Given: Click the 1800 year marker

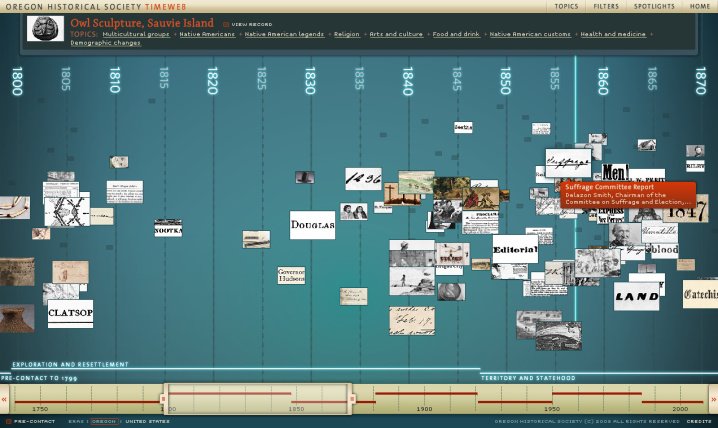Looking at the screenshot, I should click(x=17, y=81).
